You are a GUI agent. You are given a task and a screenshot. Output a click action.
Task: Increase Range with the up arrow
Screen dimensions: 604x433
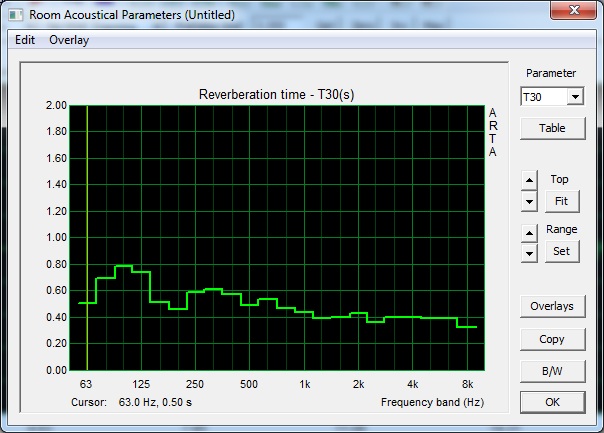pos(529,233)
